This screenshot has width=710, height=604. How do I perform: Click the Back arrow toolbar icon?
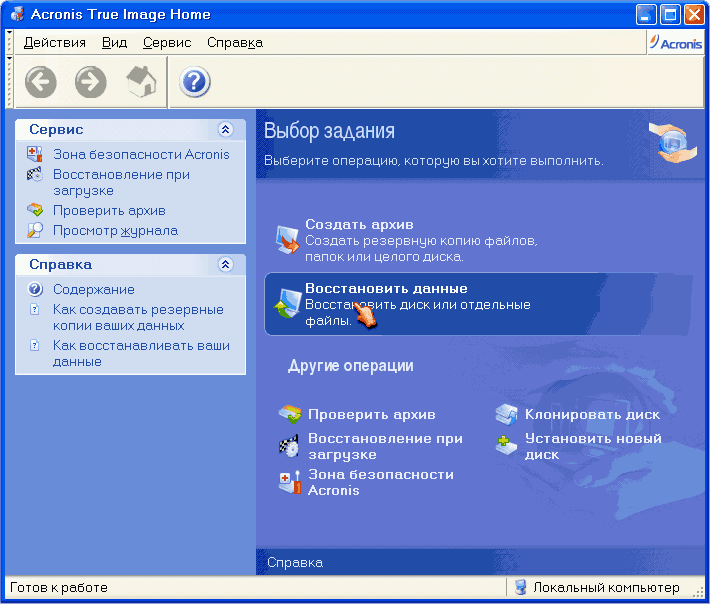pyautogui.click(x=41, y=82)
